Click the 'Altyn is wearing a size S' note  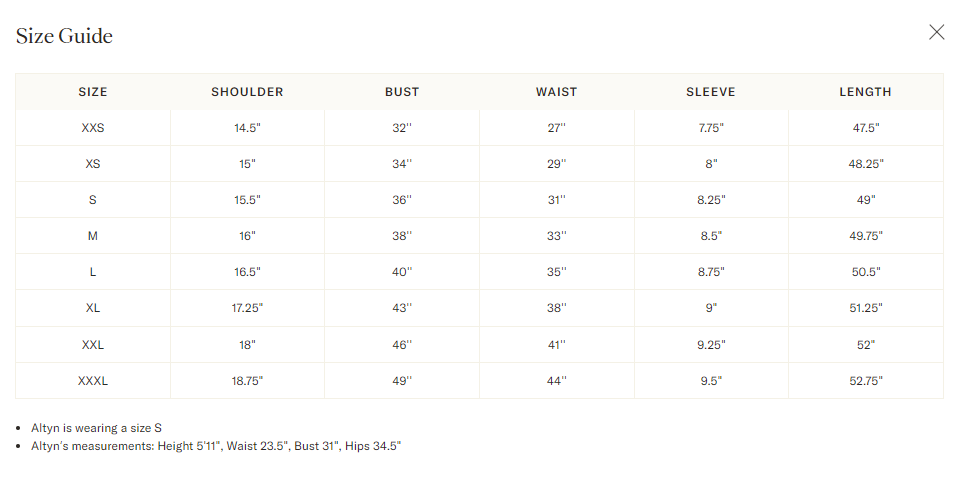[x=96, y=428]
